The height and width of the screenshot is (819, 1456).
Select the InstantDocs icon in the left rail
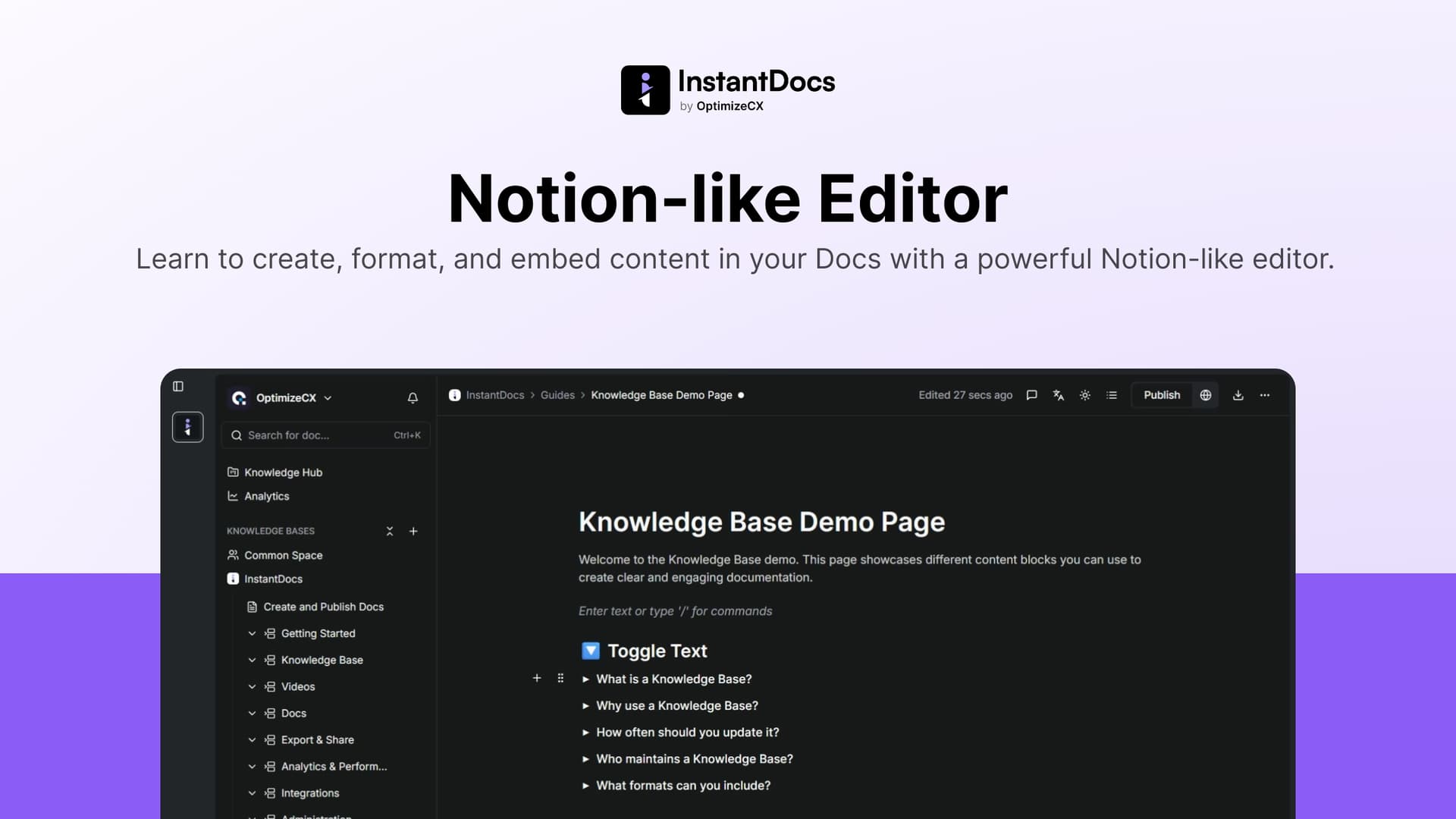click(x=187, y=426)
